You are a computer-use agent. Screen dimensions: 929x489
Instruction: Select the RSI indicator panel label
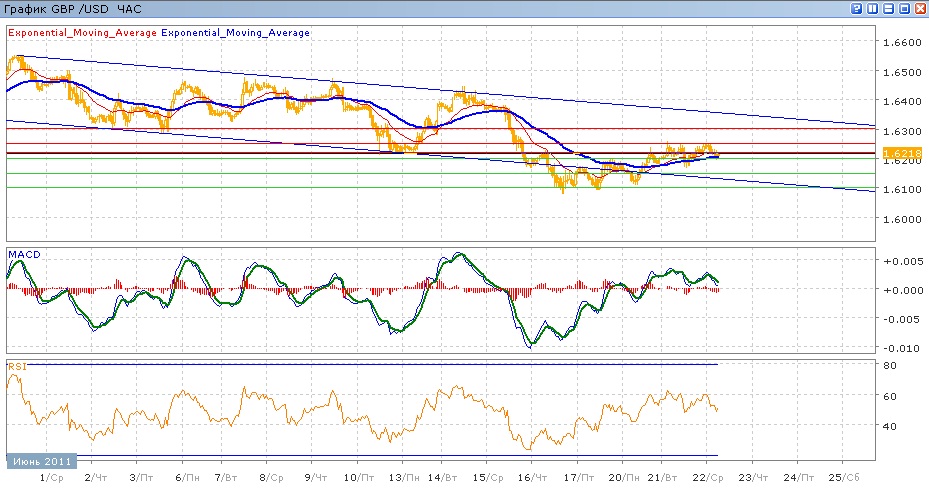16,367
